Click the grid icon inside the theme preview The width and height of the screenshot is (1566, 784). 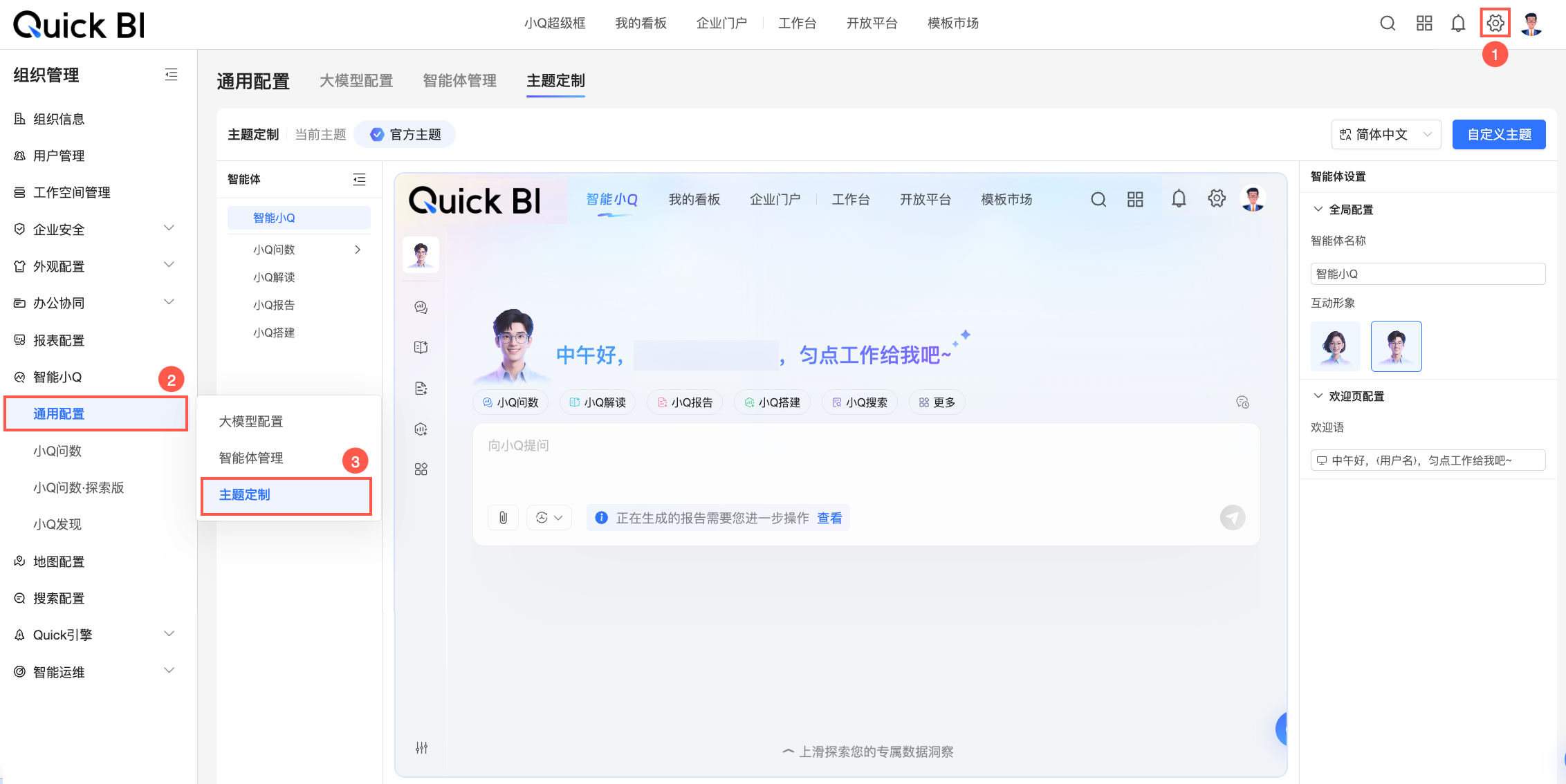click(x=1135, y=200)
